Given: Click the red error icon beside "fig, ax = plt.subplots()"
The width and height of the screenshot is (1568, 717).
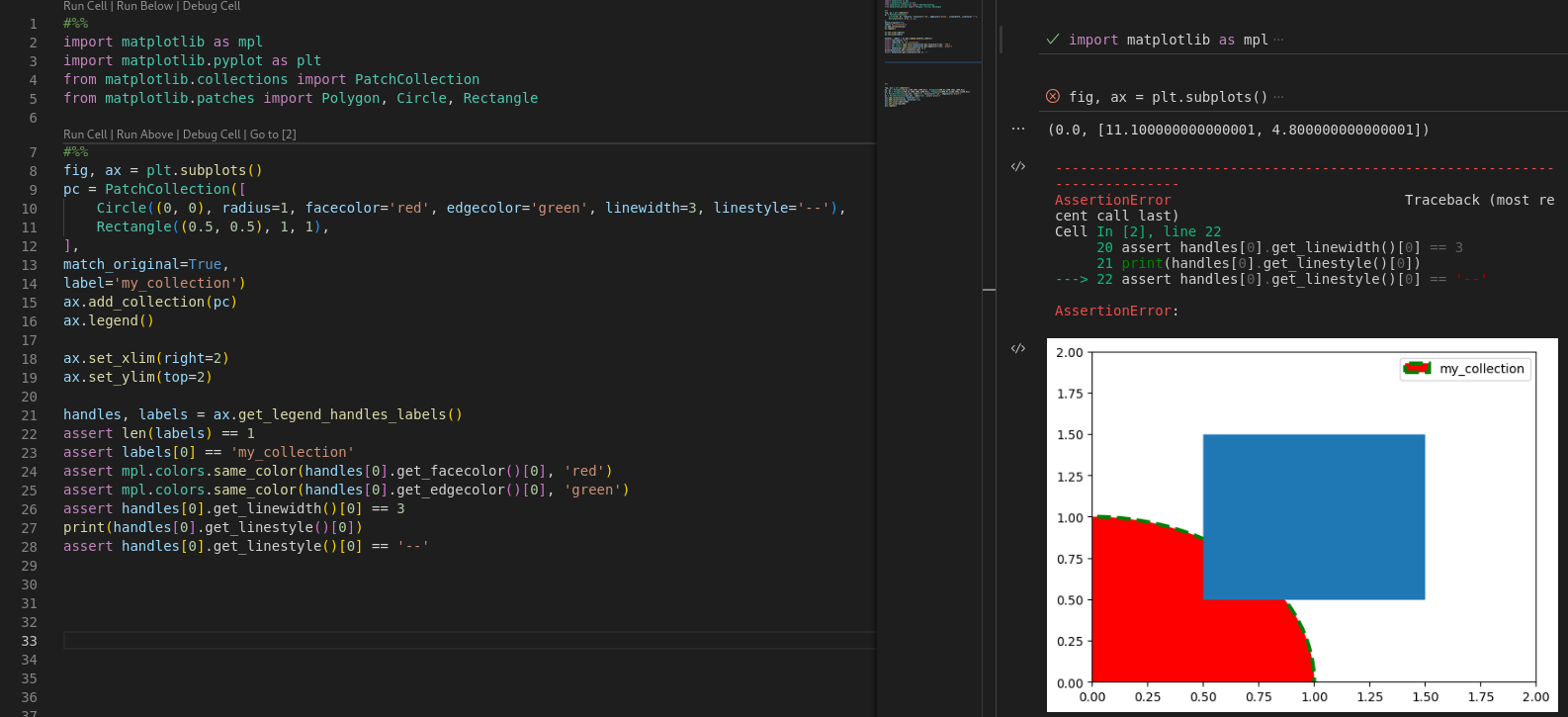Looking at the screenshot, I should 1053,96.
